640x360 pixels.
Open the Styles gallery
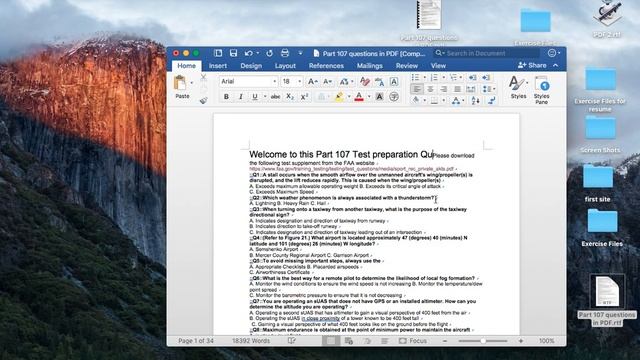click(x=518, y=87)
